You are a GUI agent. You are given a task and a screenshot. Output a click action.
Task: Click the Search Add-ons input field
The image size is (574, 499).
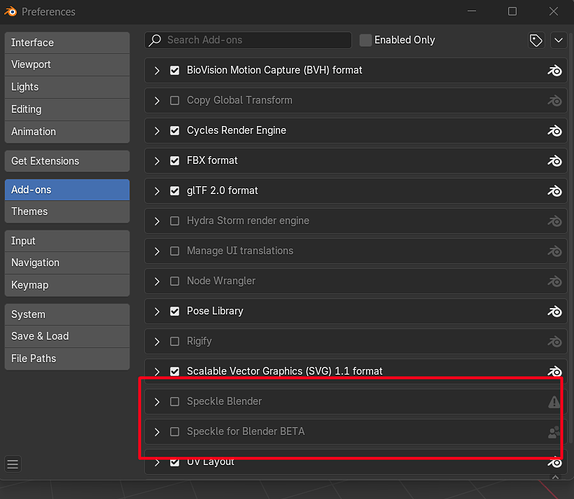click(x=248, y=40)
